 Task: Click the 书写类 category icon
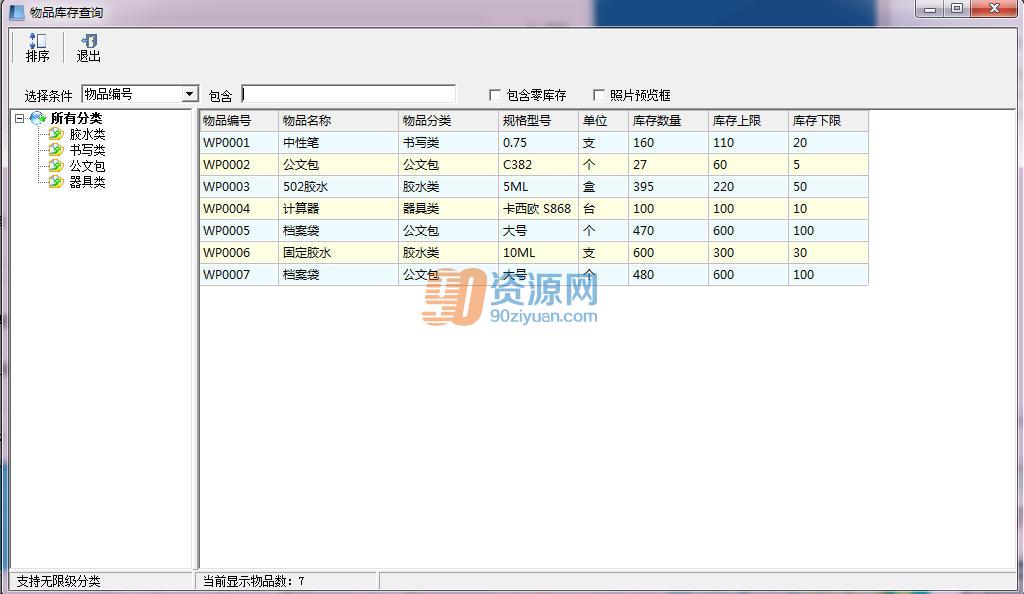(x=56, y=149)
